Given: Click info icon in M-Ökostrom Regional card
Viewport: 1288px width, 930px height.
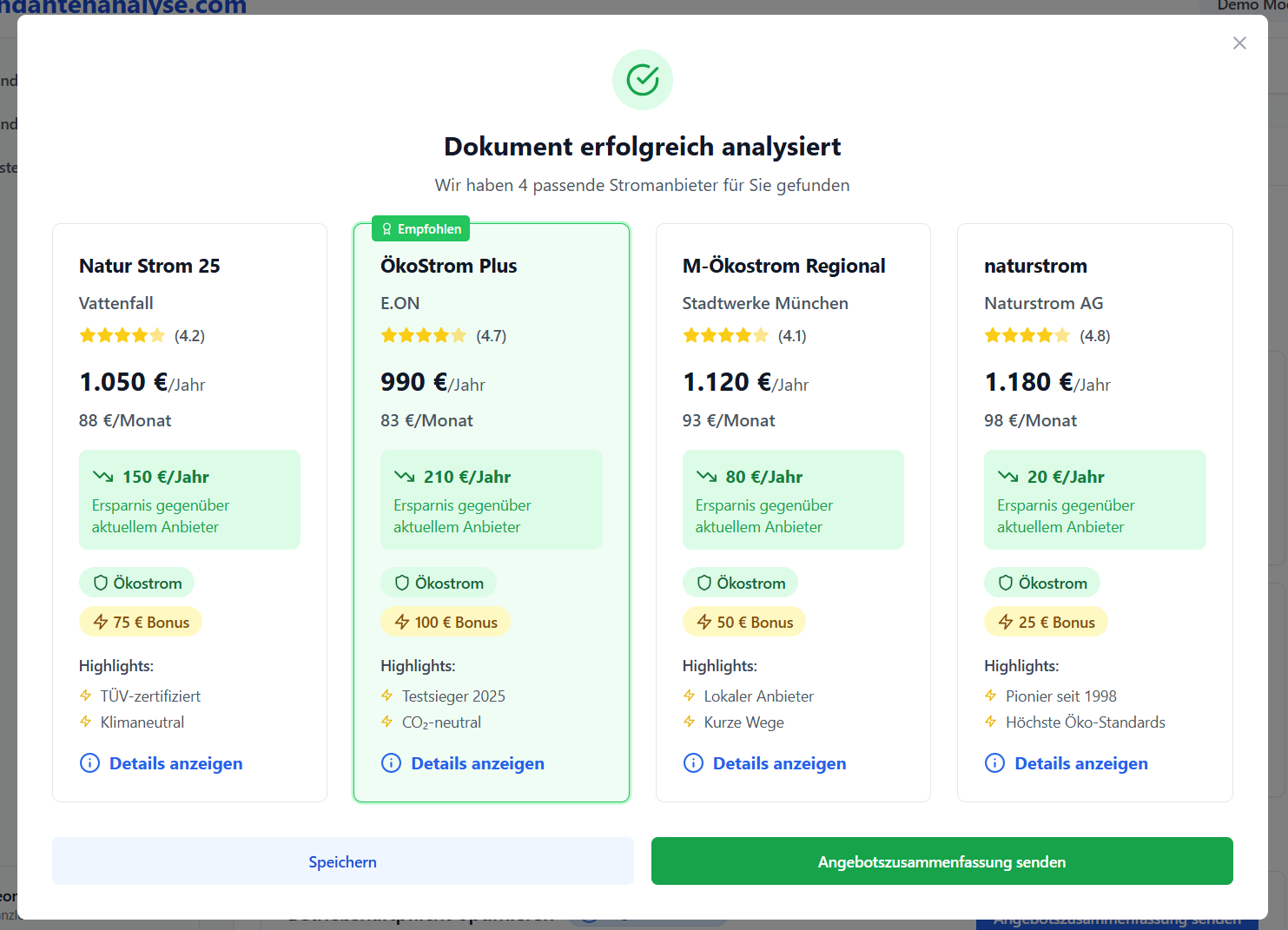Looking at the screenshot, I should (x=693, y=763).
